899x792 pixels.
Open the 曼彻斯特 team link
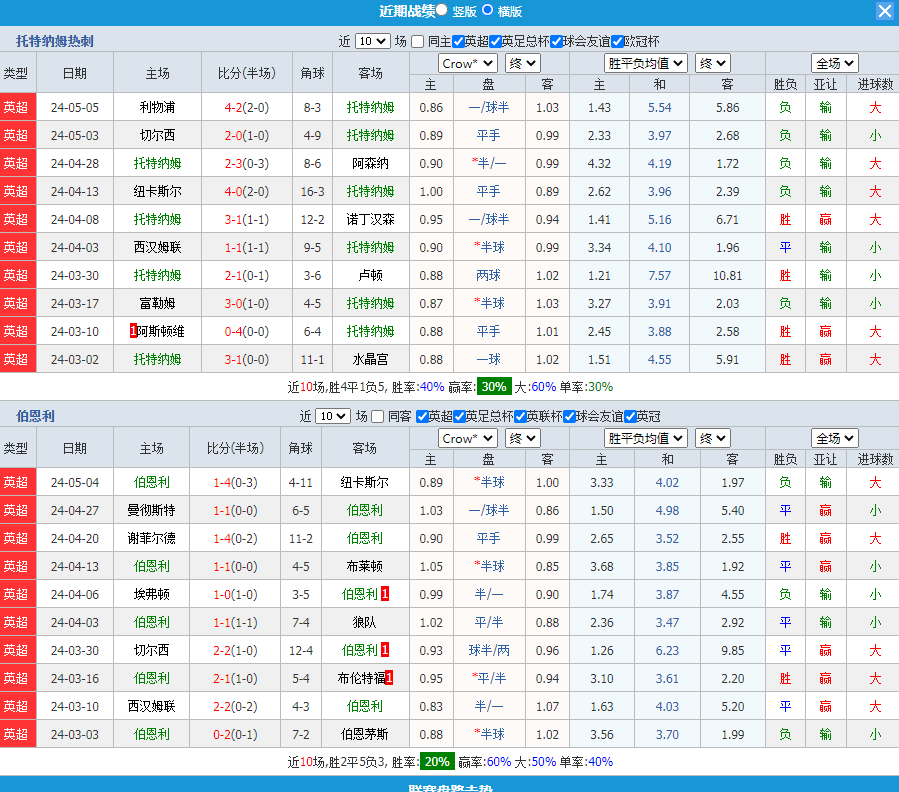(x=151, y=510)
